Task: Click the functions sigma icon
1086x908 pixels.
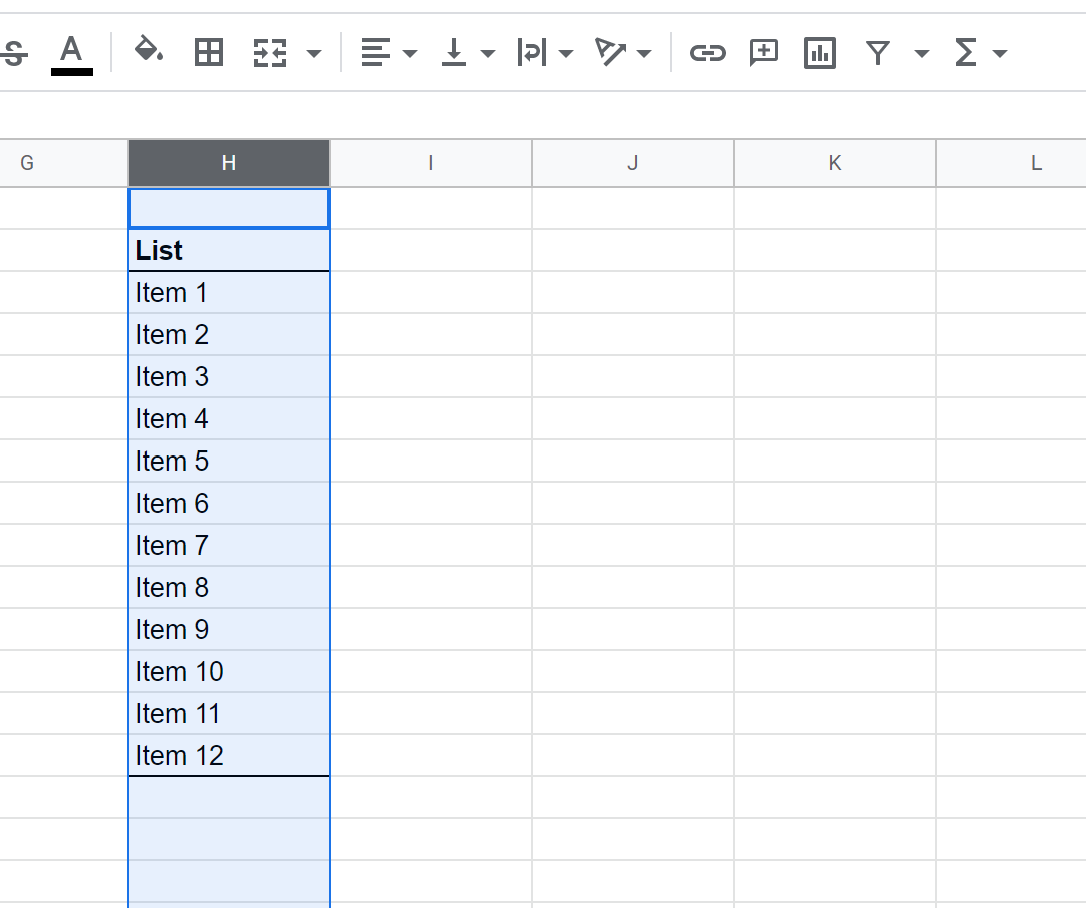Action: point(966,53)
